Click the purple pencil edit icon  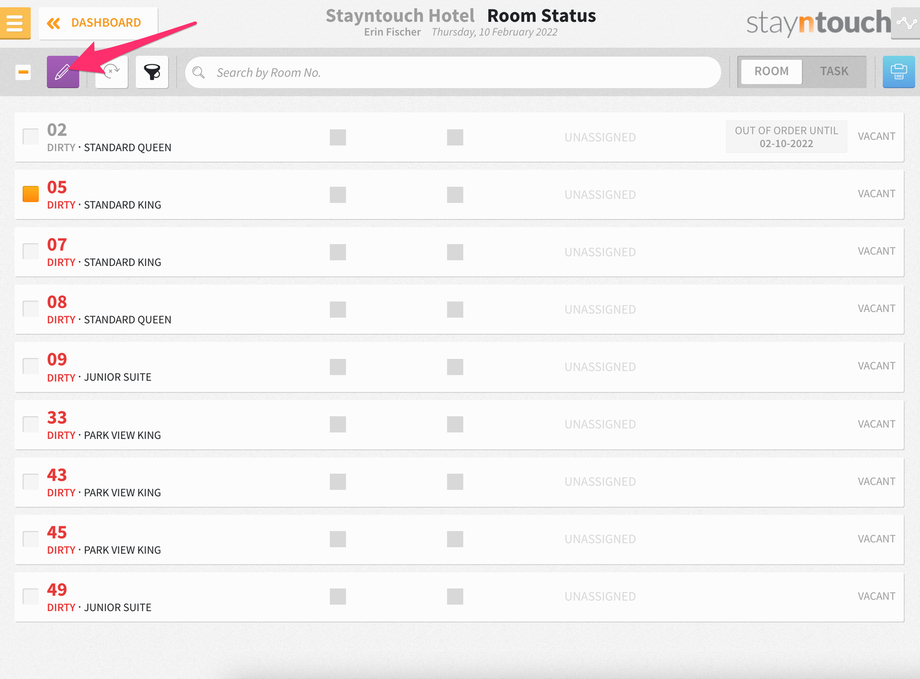pyautogui.click(x=63, y=72)
